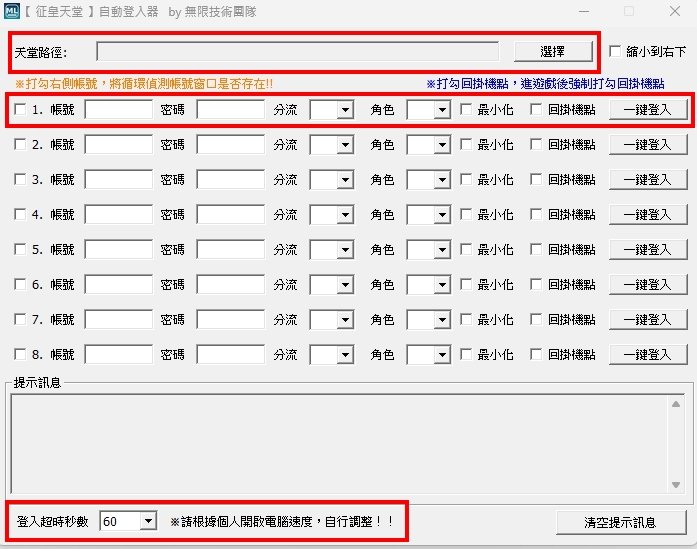Minimize the 自動登入器 window

tap(584, 11)
